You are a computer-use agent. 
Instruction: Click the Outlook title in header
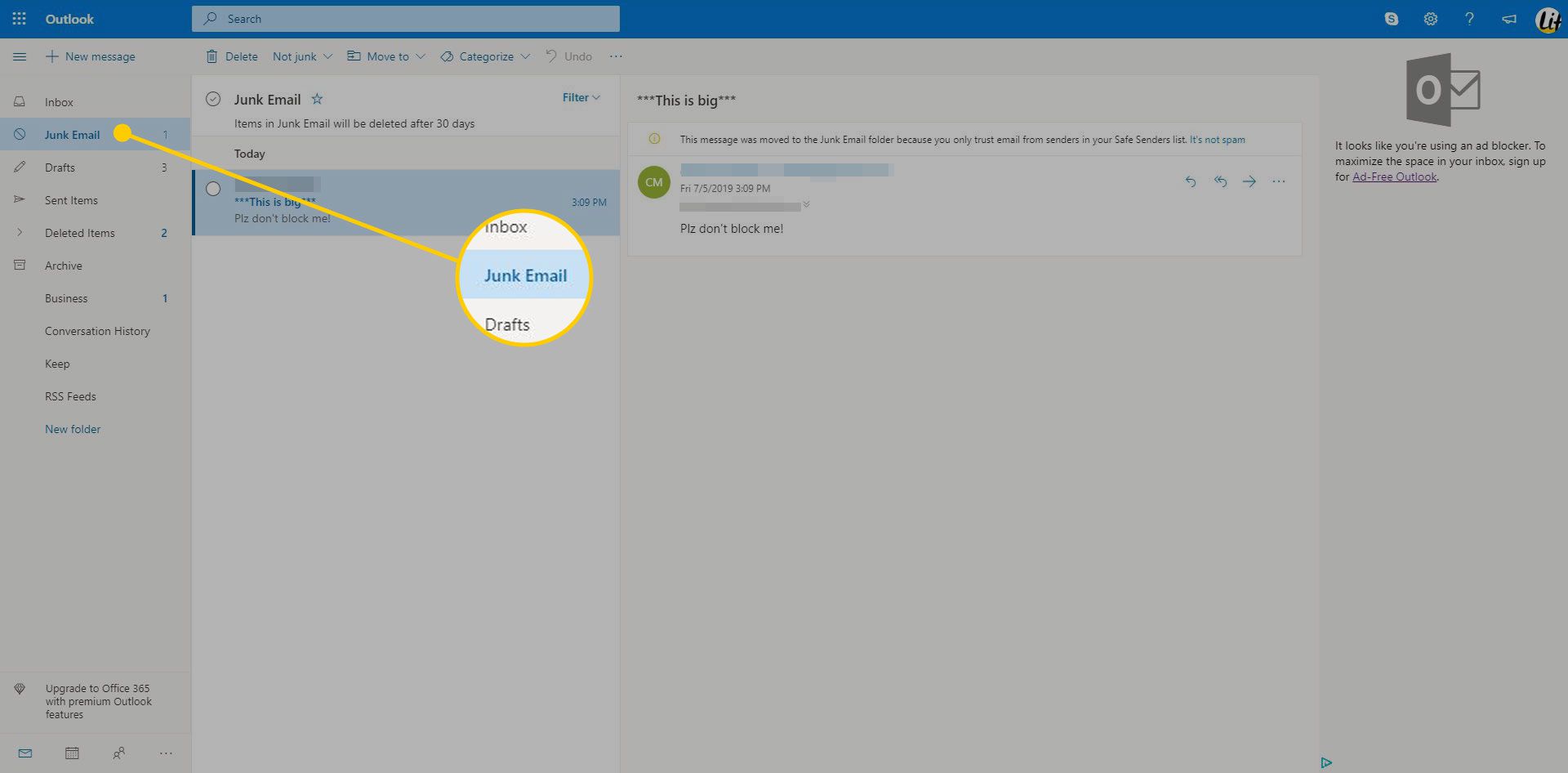point(69,19)
